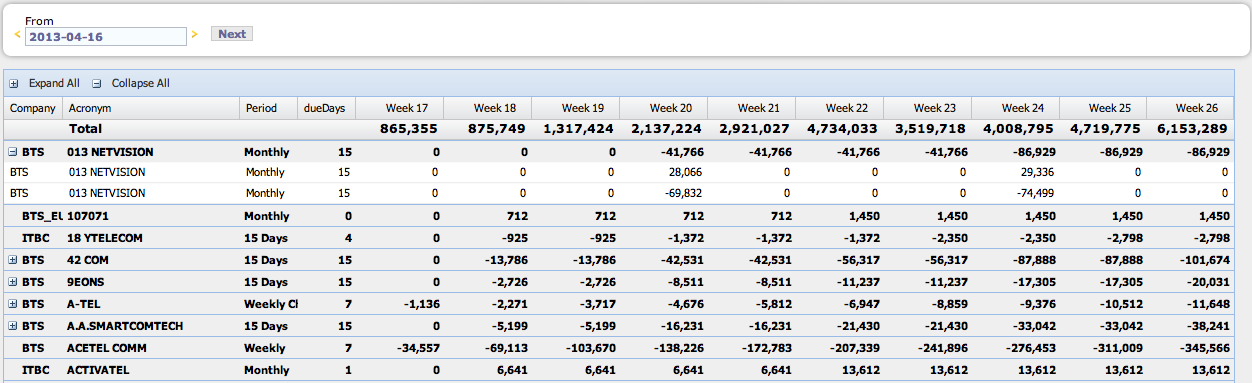Click the Week 17 column header
The width and height of the screenshot is (1252, 383).
point(399,108)
